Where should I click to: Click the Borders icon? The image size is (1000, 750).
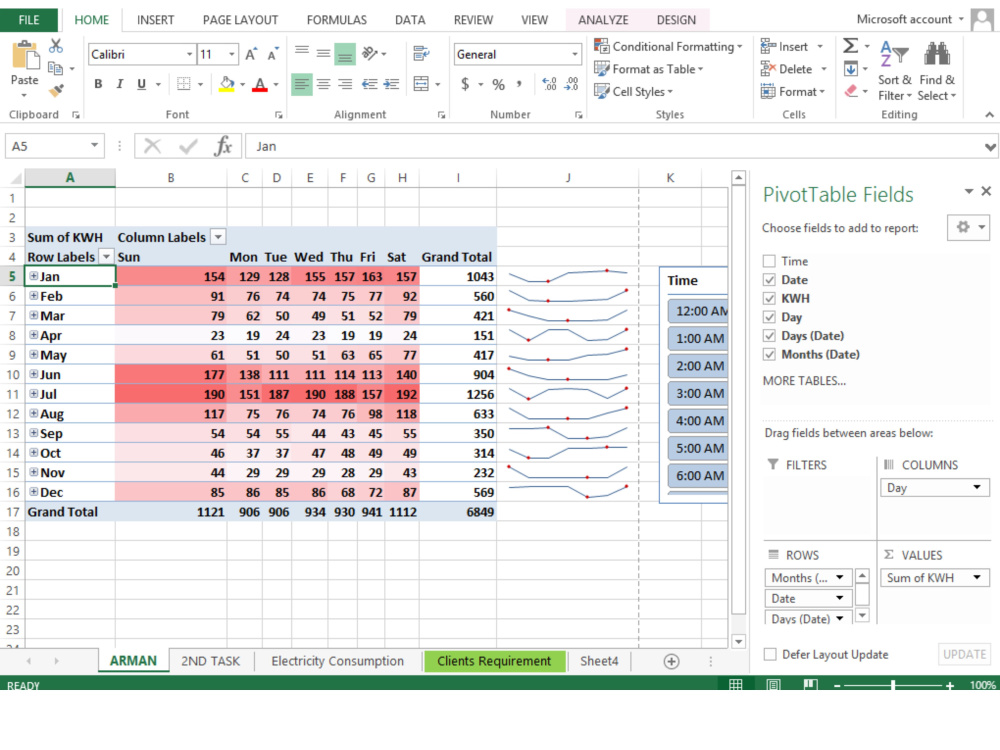click(184, 84)
